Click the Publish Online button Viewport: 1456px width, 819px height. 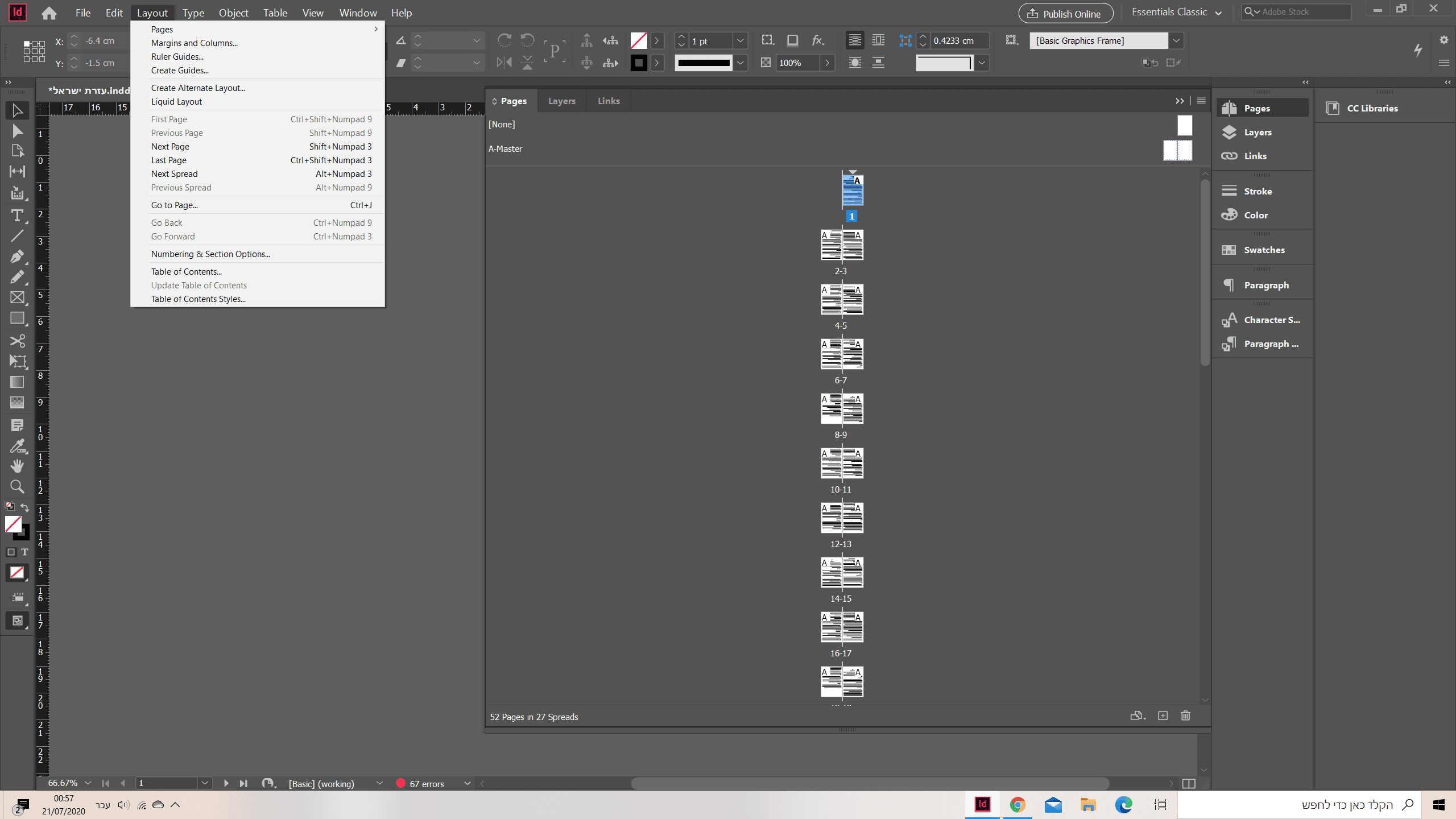pos(1065,14)
